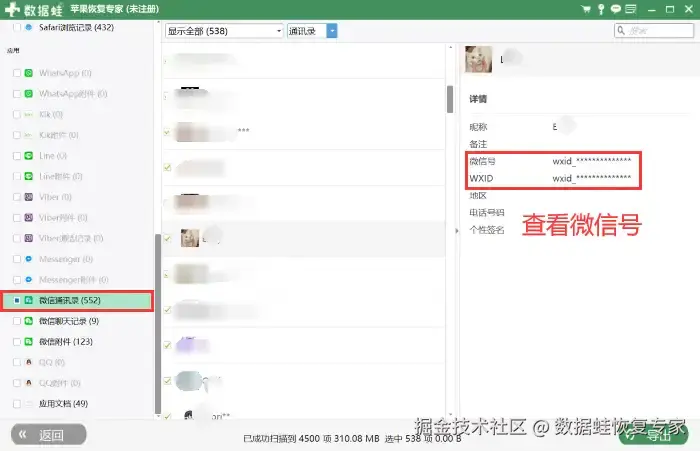Select the QQ (0) penguin icon
700x451 pixels.
(29, 362)
